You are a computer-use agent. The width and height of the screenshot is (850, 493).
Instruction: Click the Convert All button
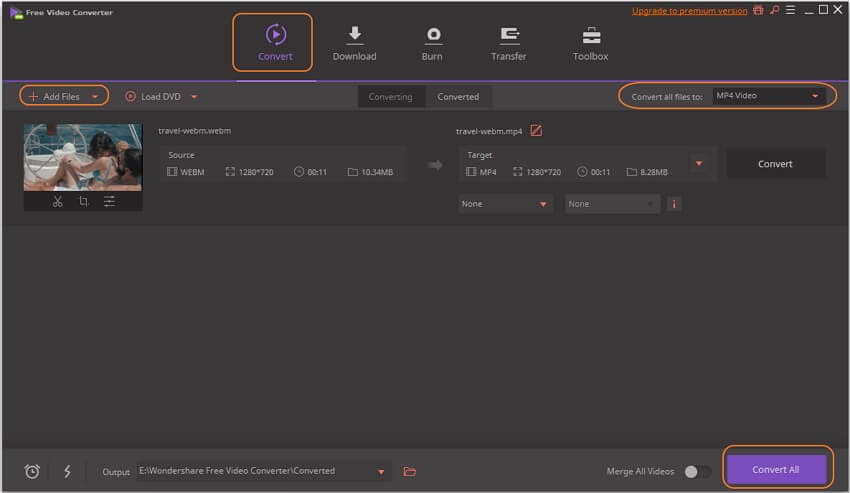tap(776, 470)
